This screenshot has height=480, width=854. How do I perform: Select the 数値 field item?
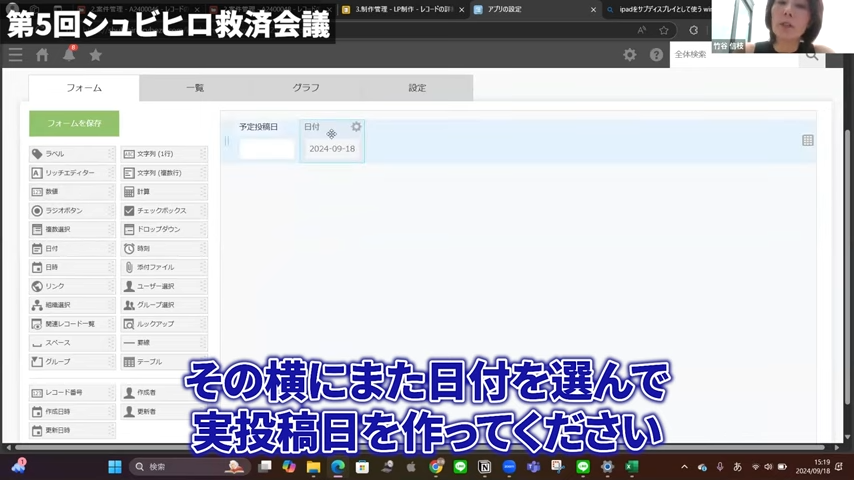click(72, 192)
